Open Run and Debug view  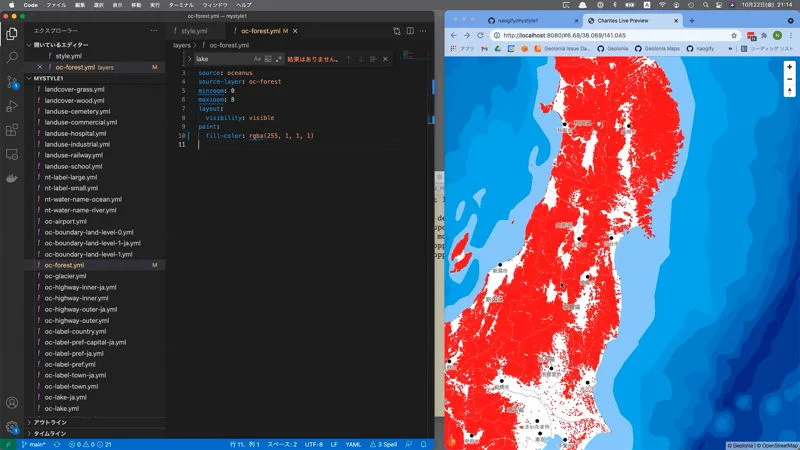click(x=12, y=106)
